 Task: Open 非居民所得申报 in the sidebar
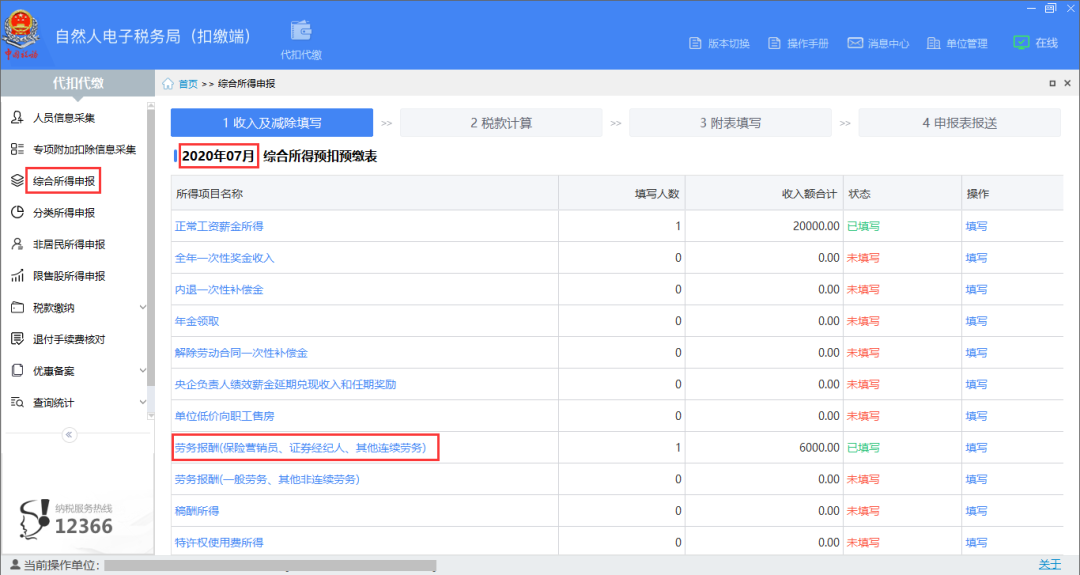pyautogui.click(x=69, y=244)
